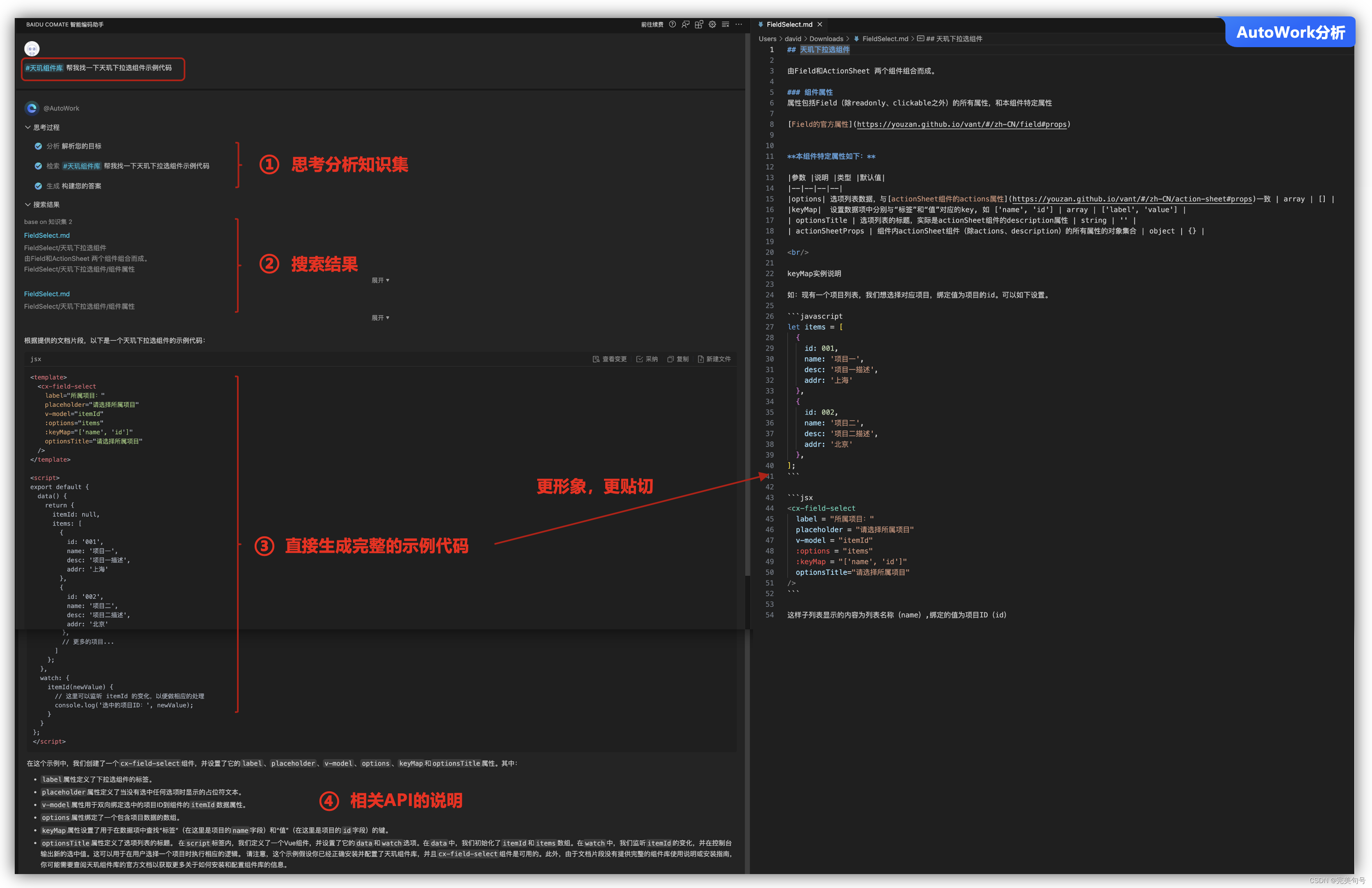This screenshot has width=1372, height=888.
Task: Click 'base on 知识集 2' text
Action: 48,222
